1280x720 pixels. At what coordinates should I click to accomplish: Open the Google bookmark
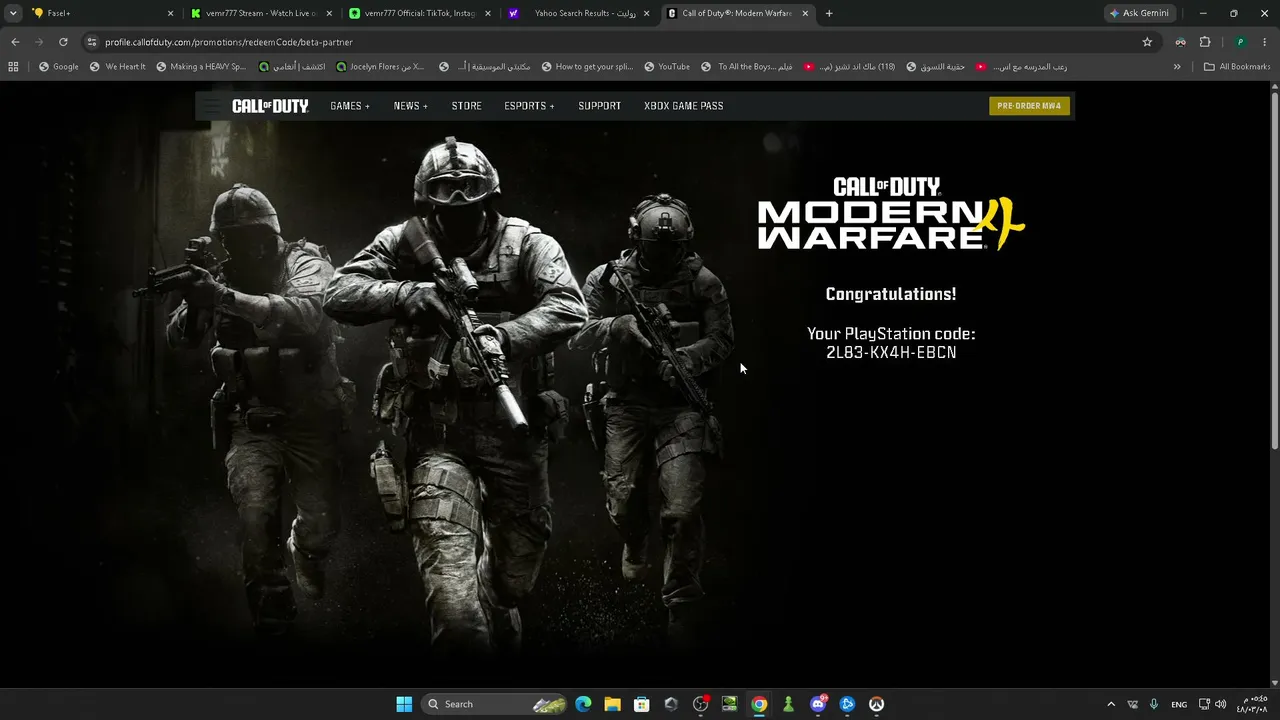pyautogui.click(x=58, y=67)
